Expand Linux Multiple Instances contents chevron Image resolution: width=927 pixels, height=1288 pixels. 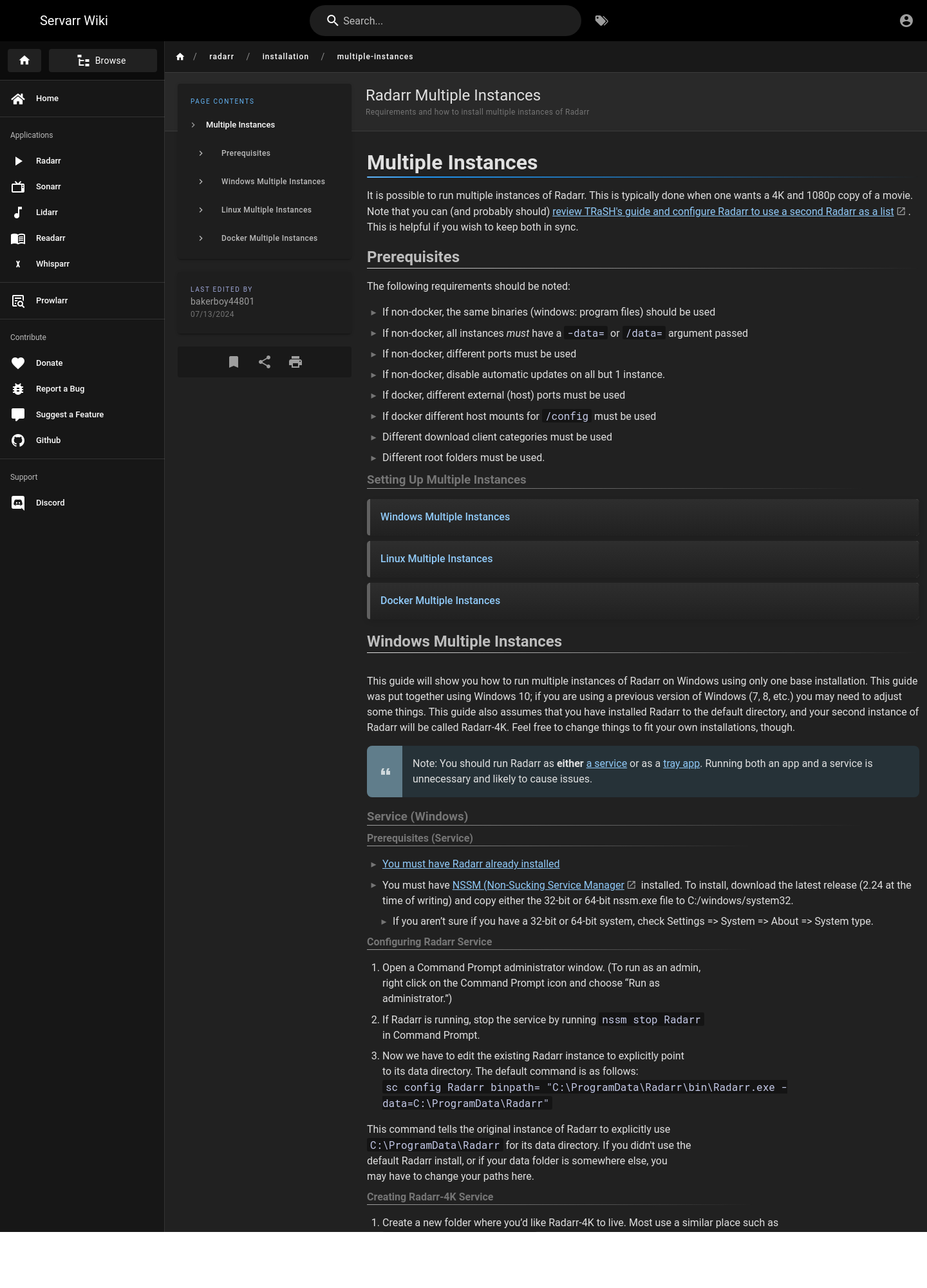click(201, 210)
